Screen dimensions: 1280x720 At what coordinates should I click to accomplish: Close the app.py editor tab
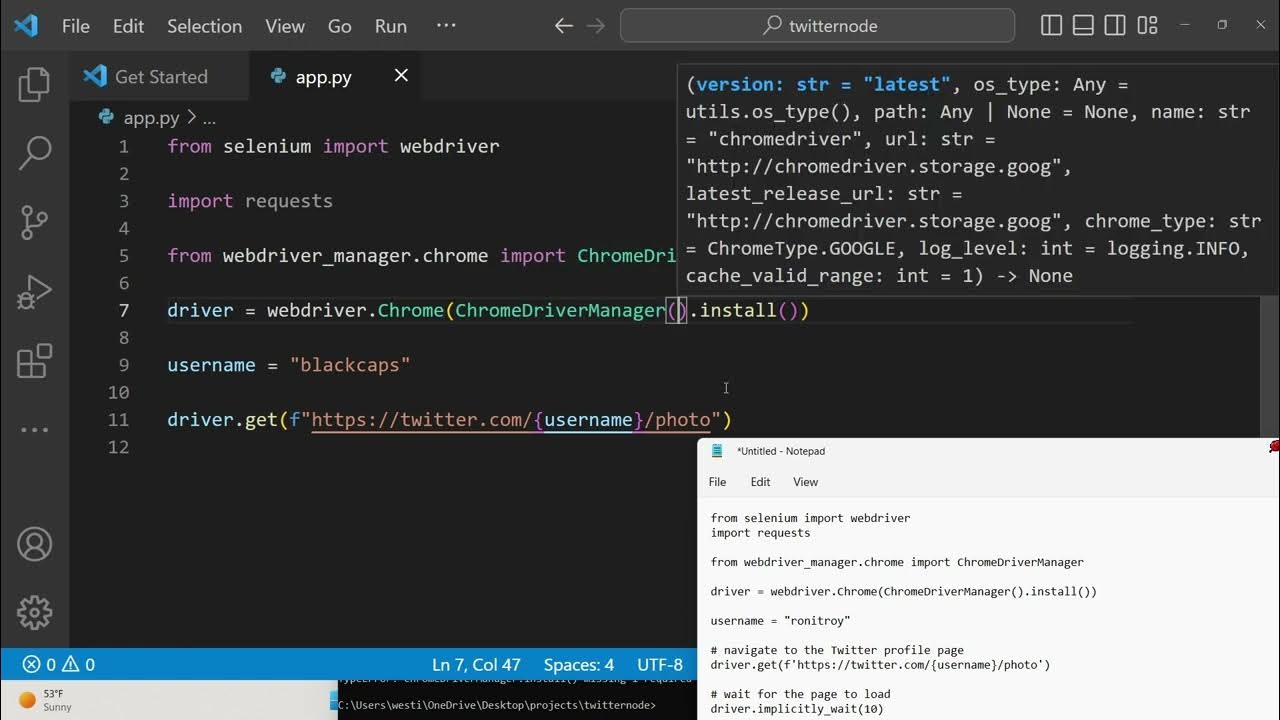[x=401, y=76]
